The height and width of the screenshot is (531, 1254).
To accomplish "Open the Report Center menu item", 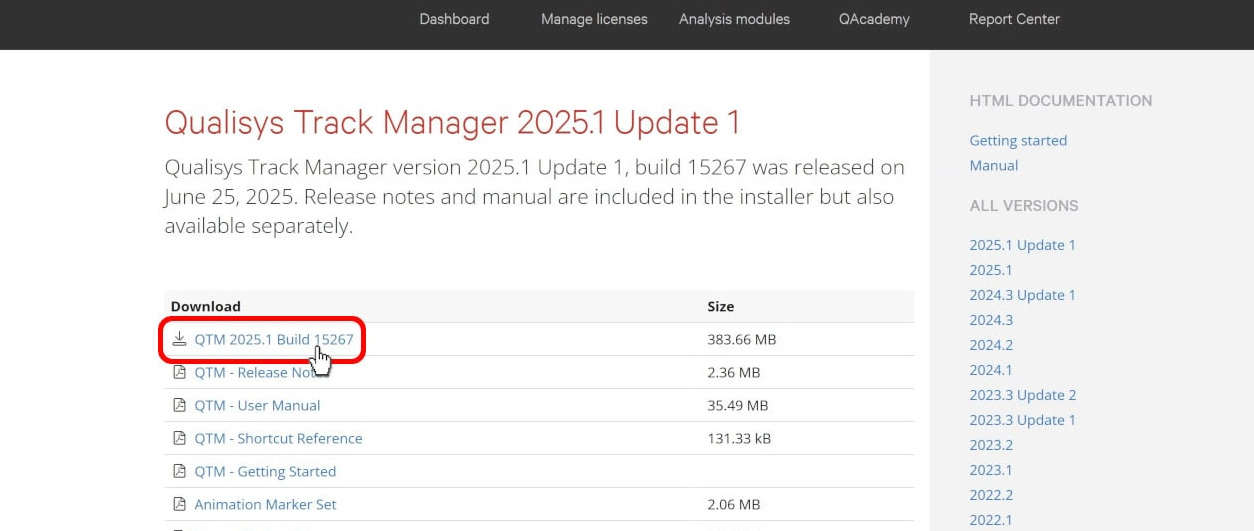I will 1014,19.
